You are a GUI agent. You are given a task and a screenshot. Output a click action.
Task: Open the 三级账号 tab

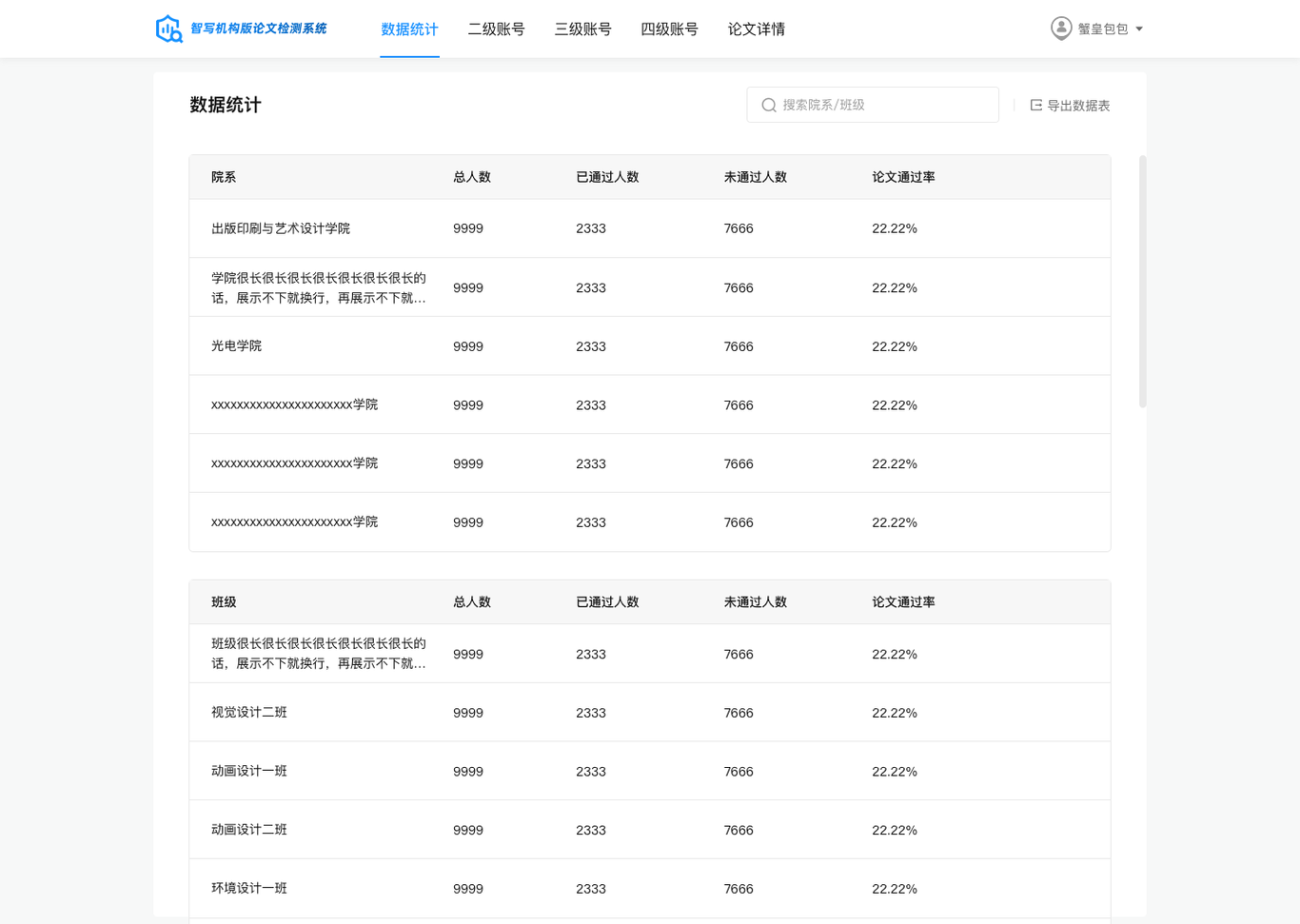pos(582,29)
